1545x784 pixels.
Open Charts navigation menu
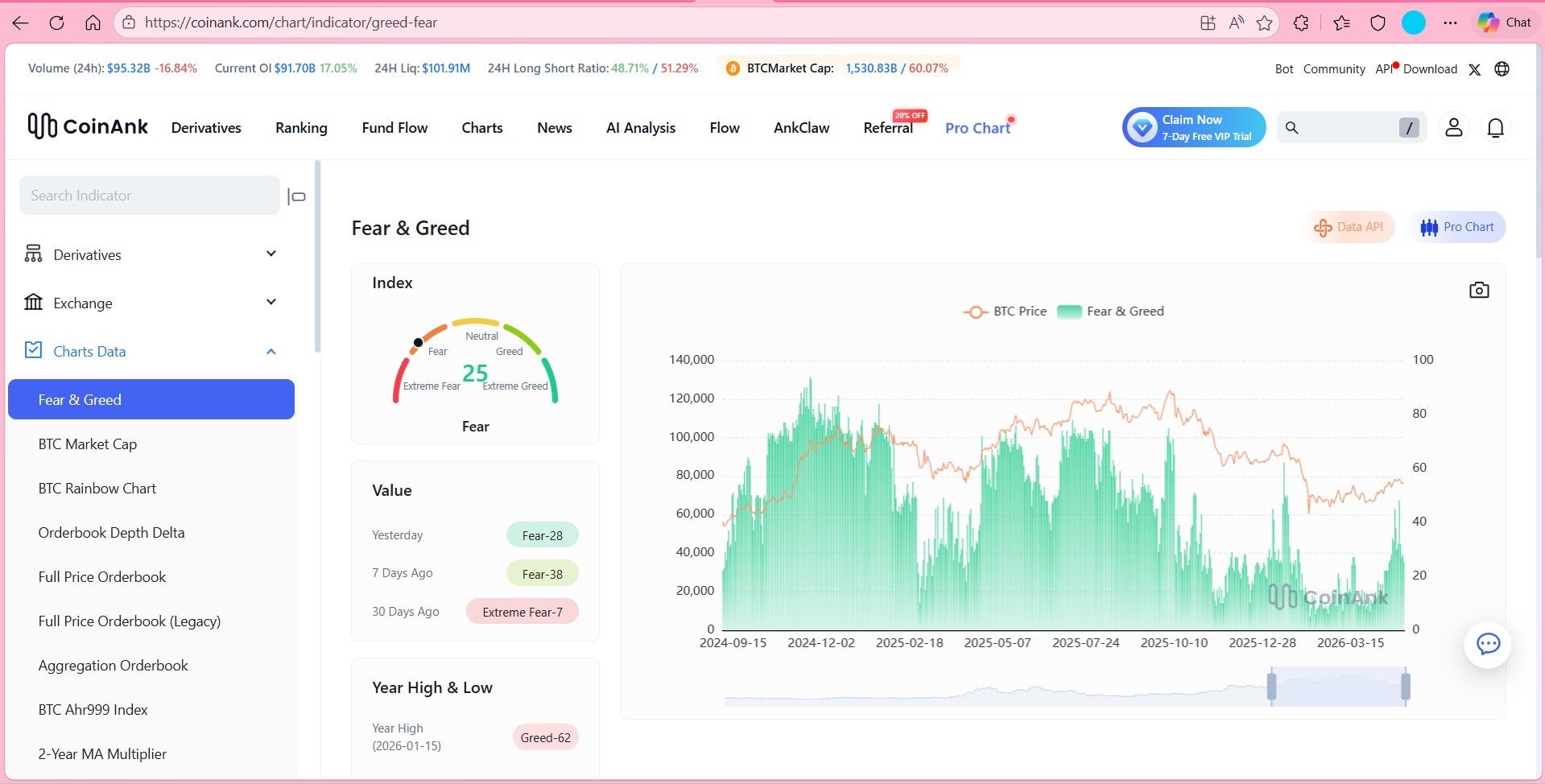point(482,128)
